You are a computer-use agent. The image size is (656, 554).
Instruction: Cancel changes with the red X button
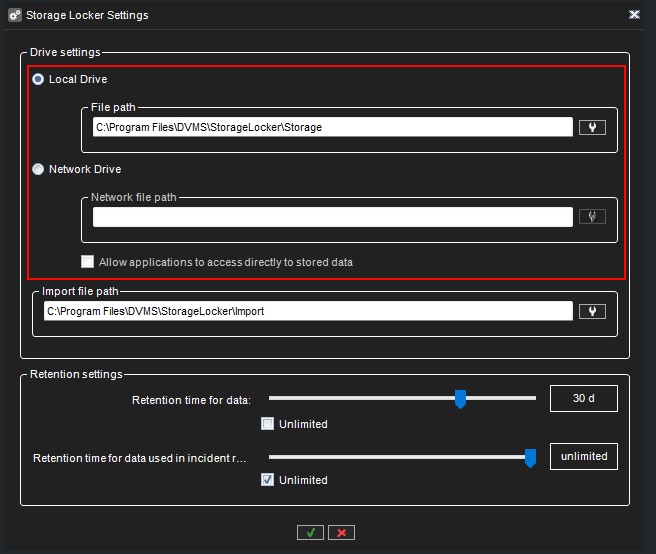tap(341, 533)
